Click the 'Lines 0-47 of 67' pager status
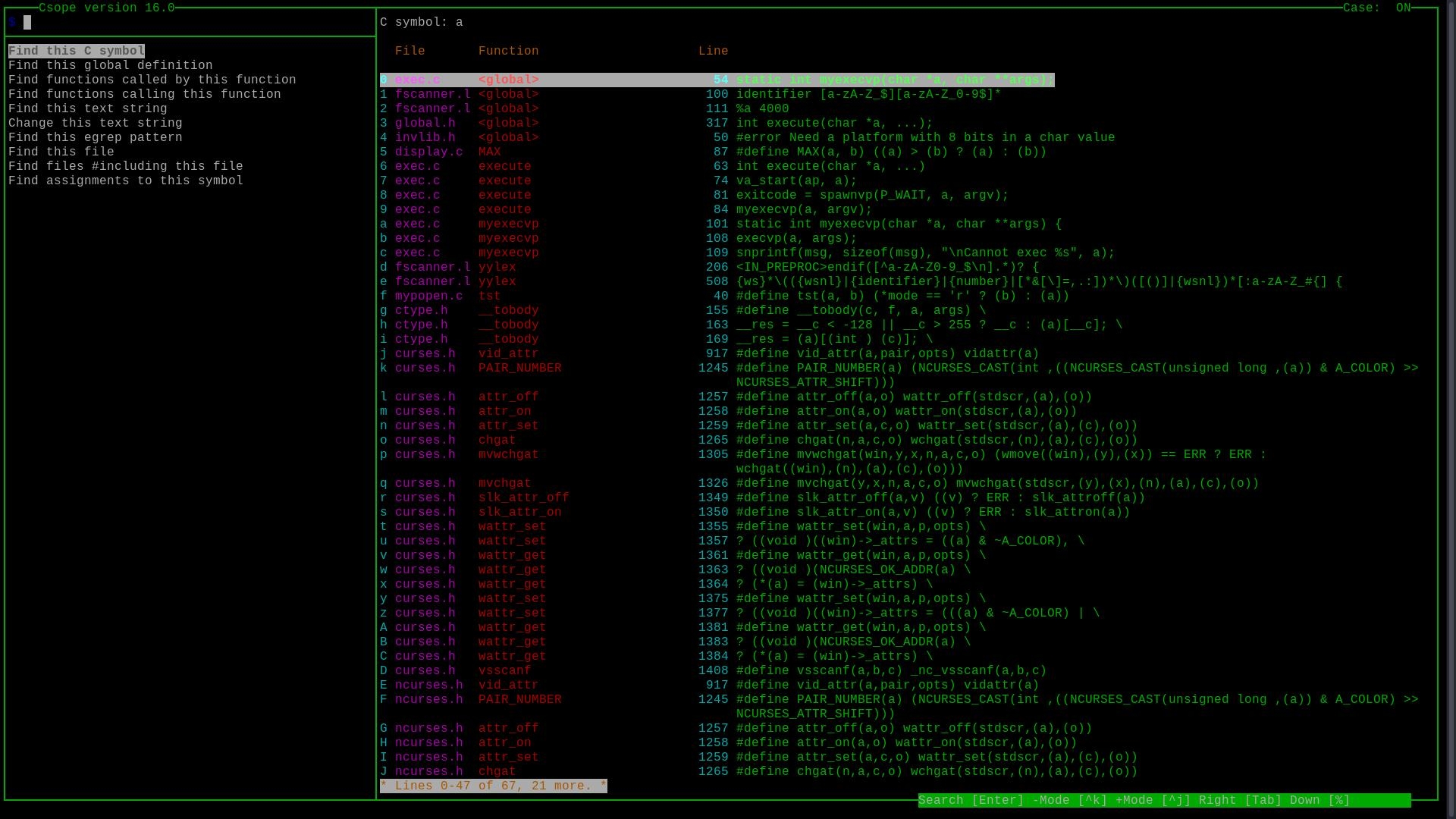 (x=493, y=786)
